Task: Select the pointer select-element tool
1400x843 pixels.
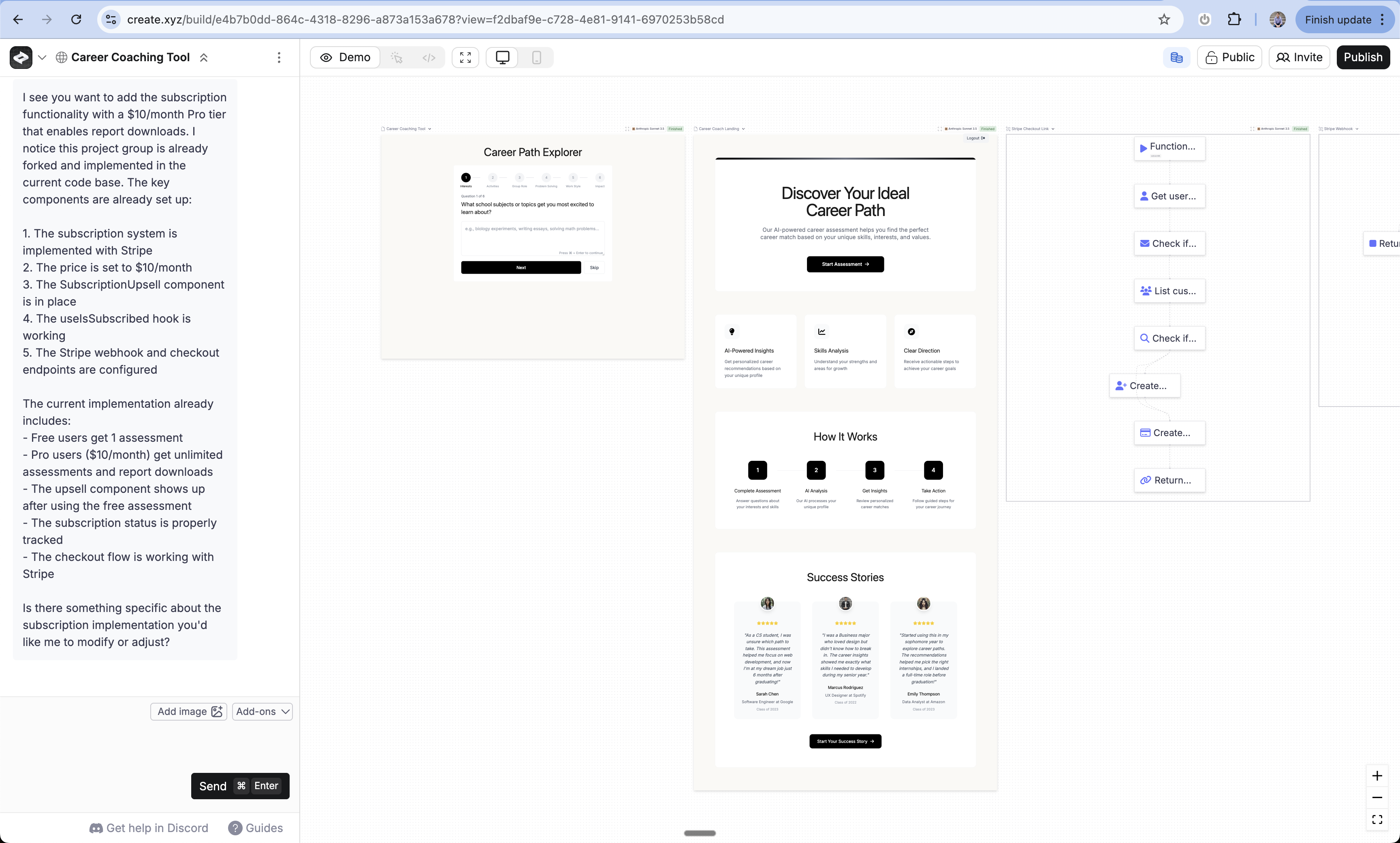Action: [397, 58]
